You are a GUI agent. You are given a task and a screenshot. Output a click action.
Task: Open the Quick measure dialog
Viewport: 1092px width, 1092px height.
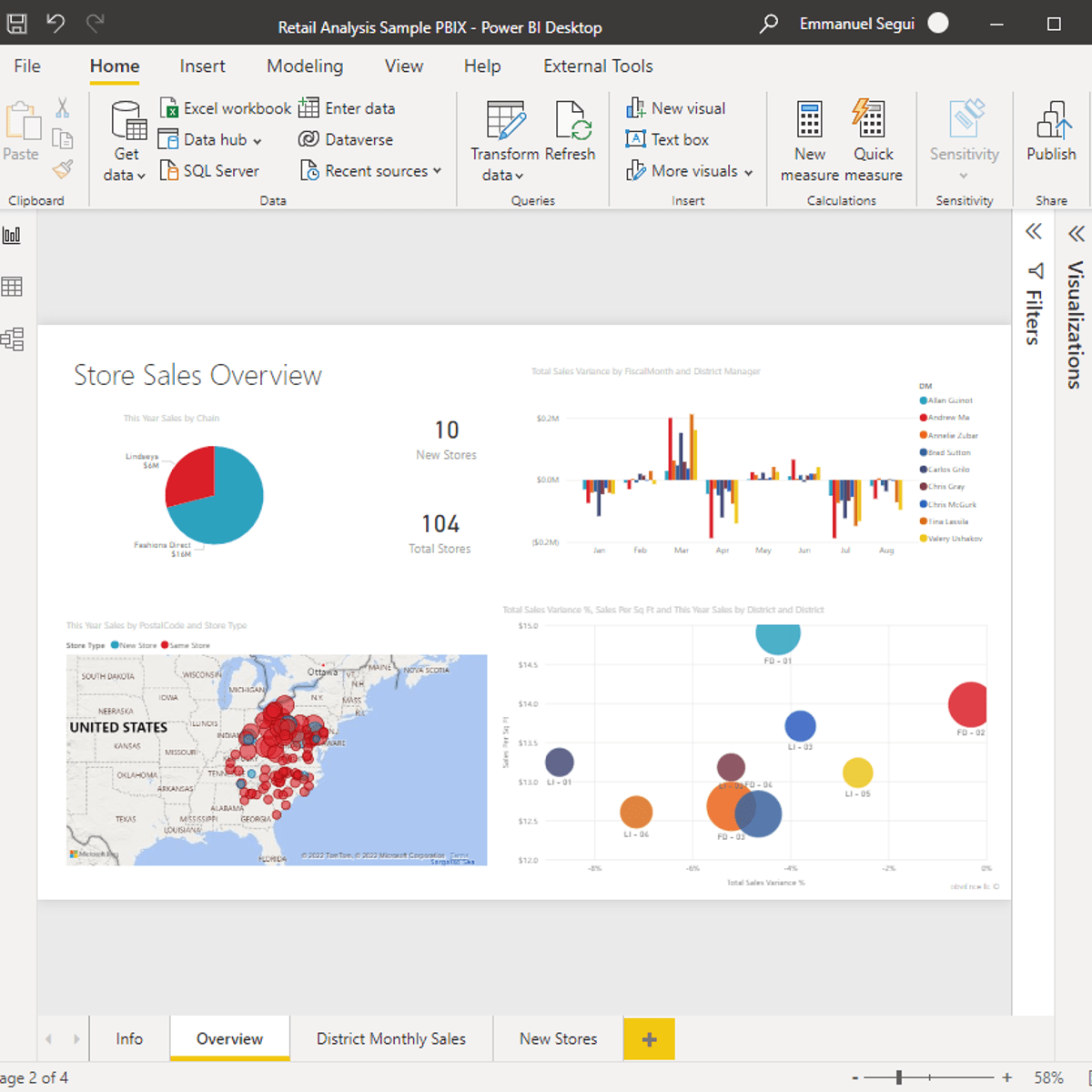point(871,141)
